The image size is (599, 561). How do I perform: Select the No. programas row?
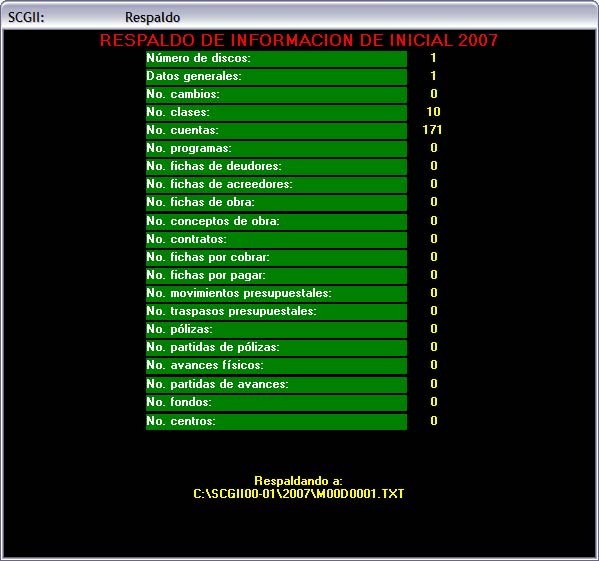pos(276,149)
